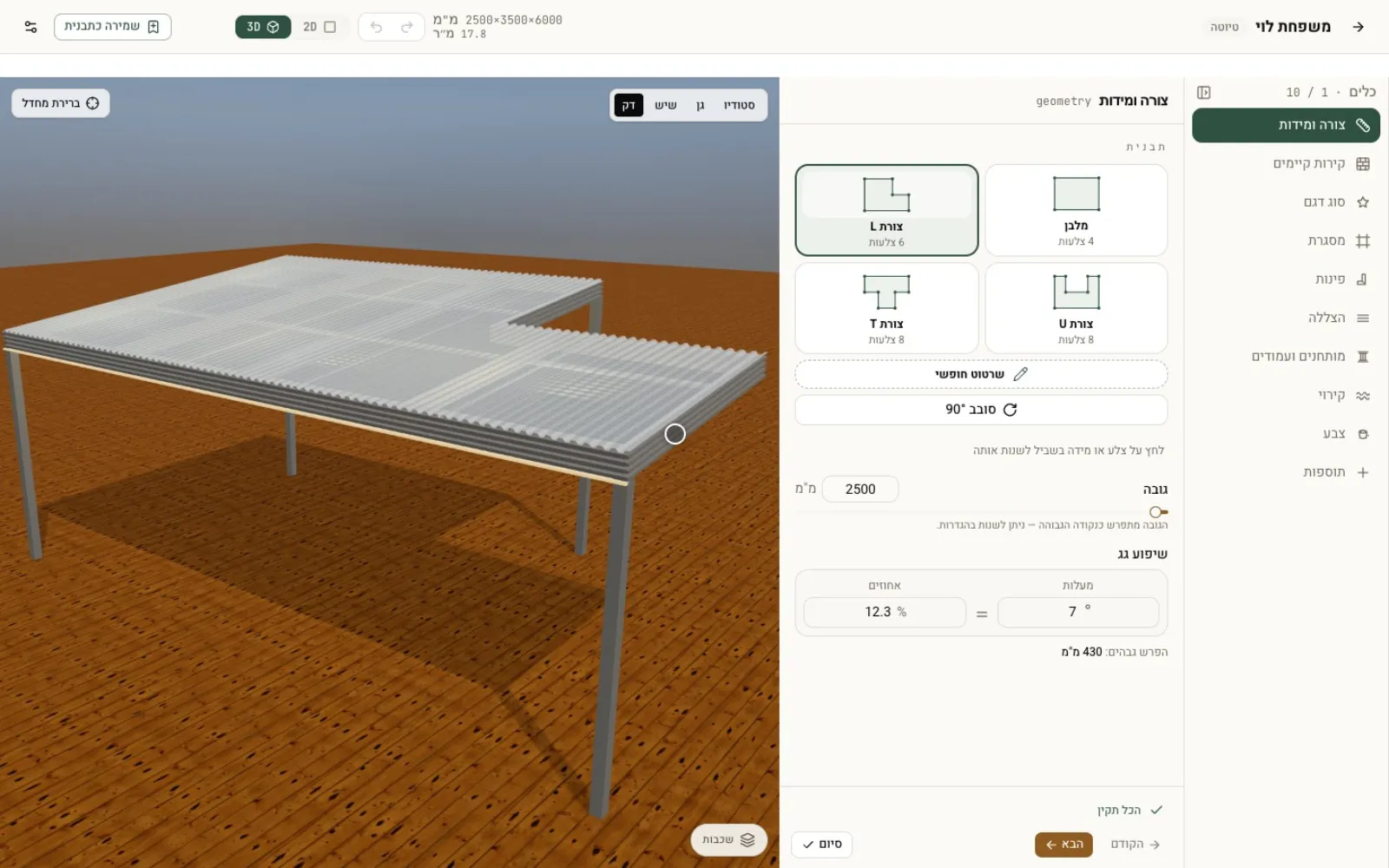Screen dimensions: 1389x868
Task: Click the circular handle on the roof edge
Action: click(675, 434)
